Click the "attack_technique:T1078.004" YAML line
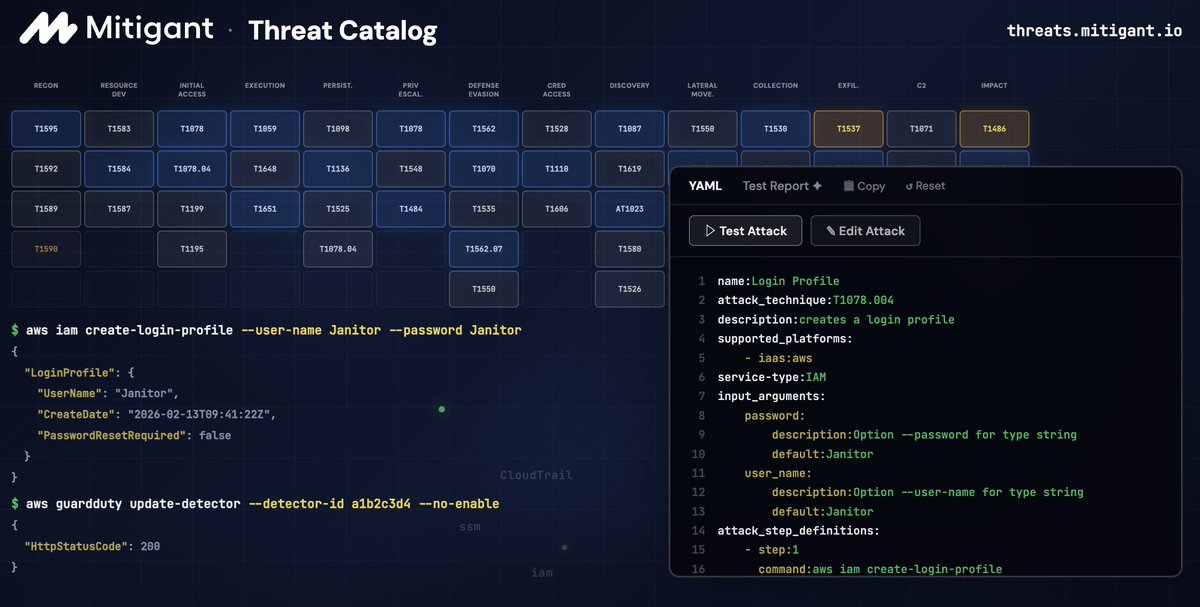This screenshot has height=607, width=1200. pyautogui.click(x=806, y=301)
